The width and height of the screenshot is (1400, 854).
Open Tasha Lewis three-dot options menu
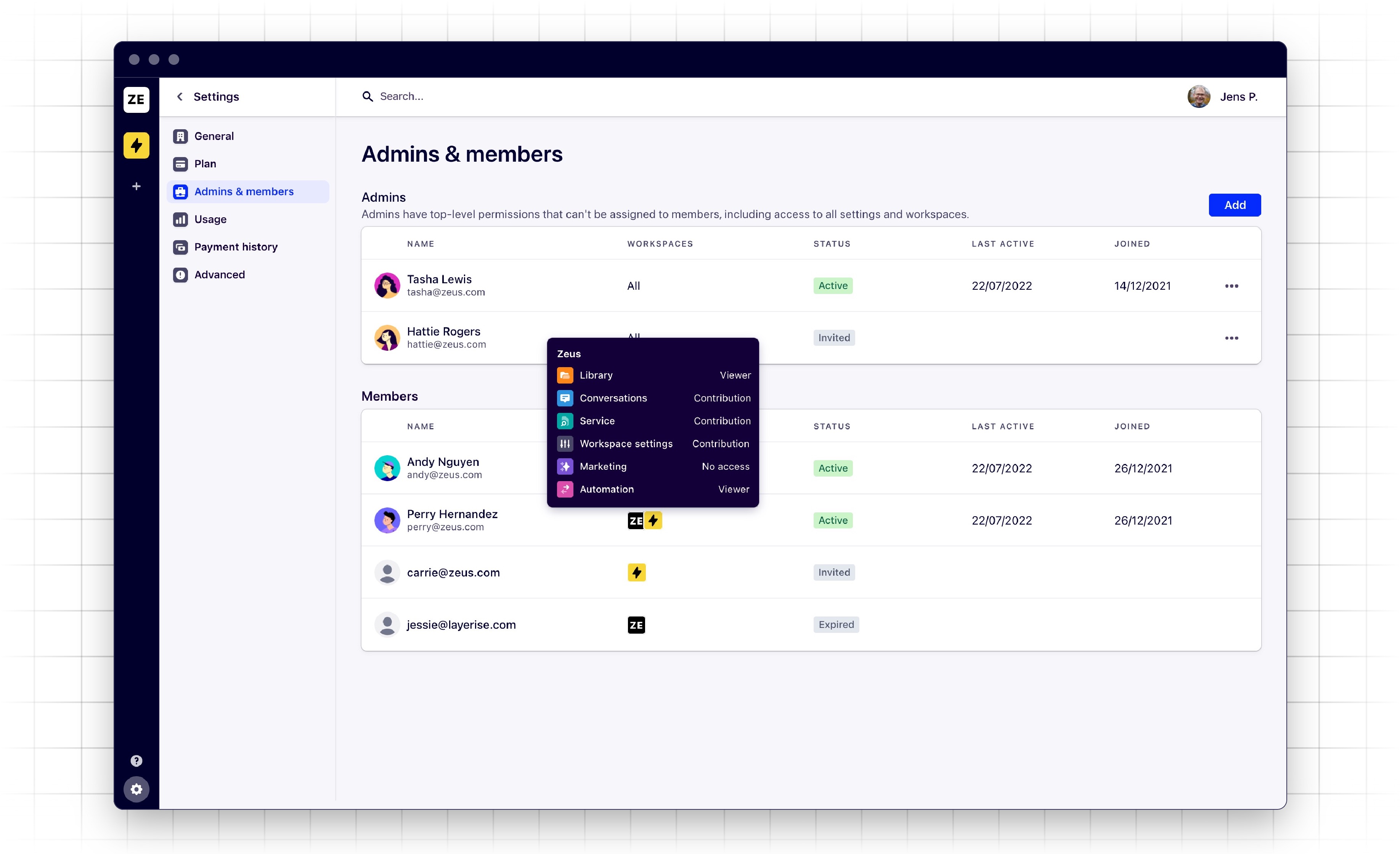[1231, 286]
